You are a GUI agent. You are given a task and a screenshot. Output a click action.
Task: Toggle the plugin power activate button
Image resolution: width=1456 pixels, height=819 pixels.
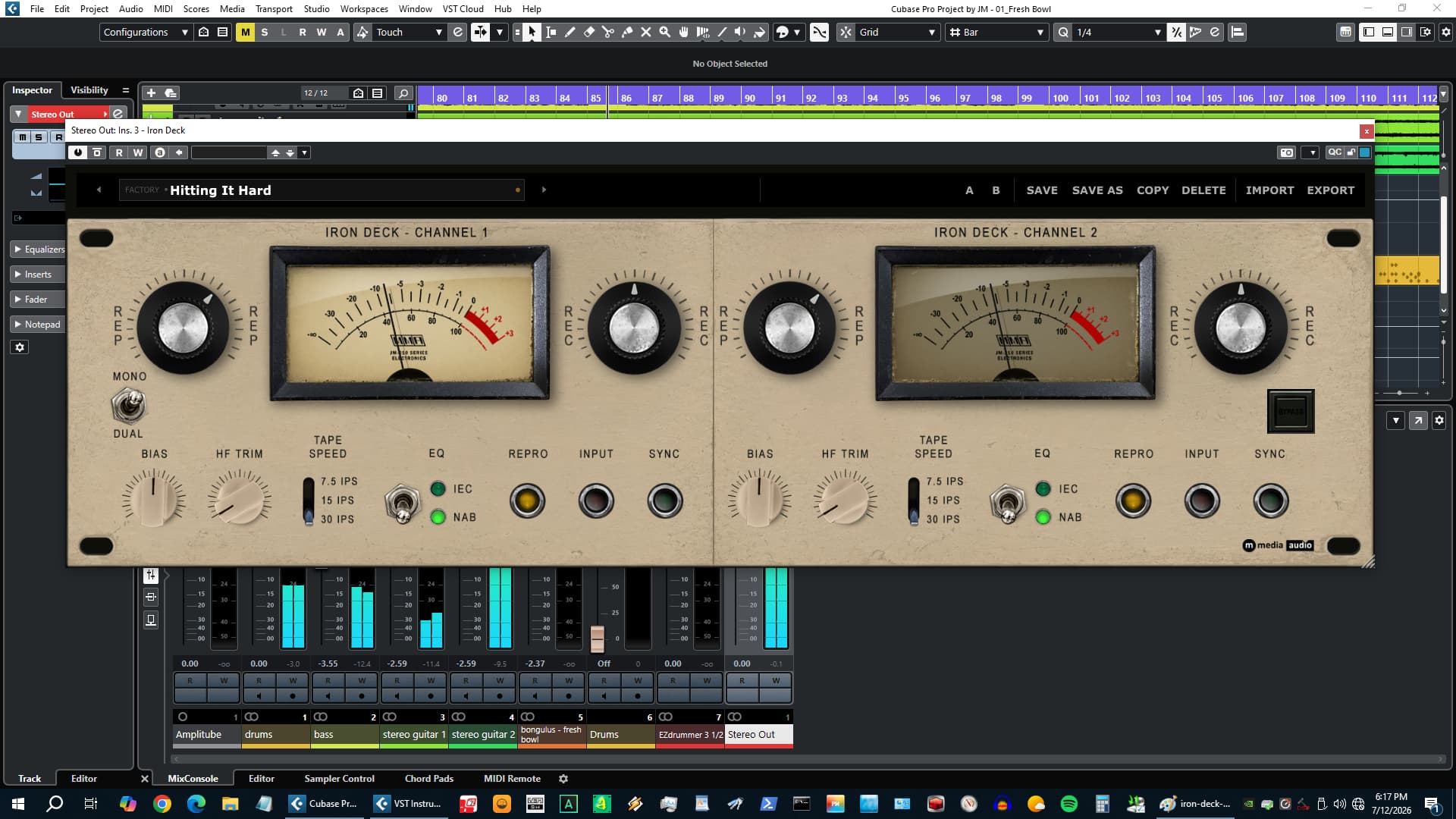pos(77,152)
